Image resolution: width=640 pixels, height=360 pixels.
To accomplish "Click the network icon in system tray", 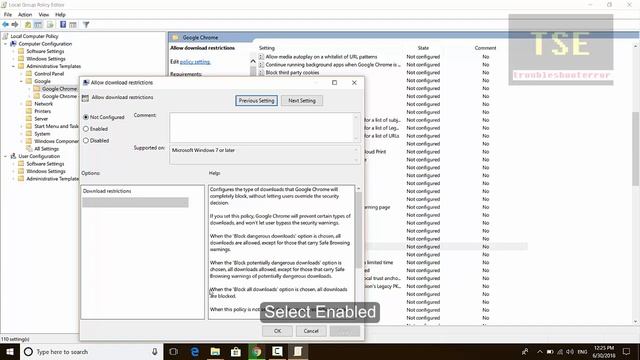I will [x=560, y=351].
